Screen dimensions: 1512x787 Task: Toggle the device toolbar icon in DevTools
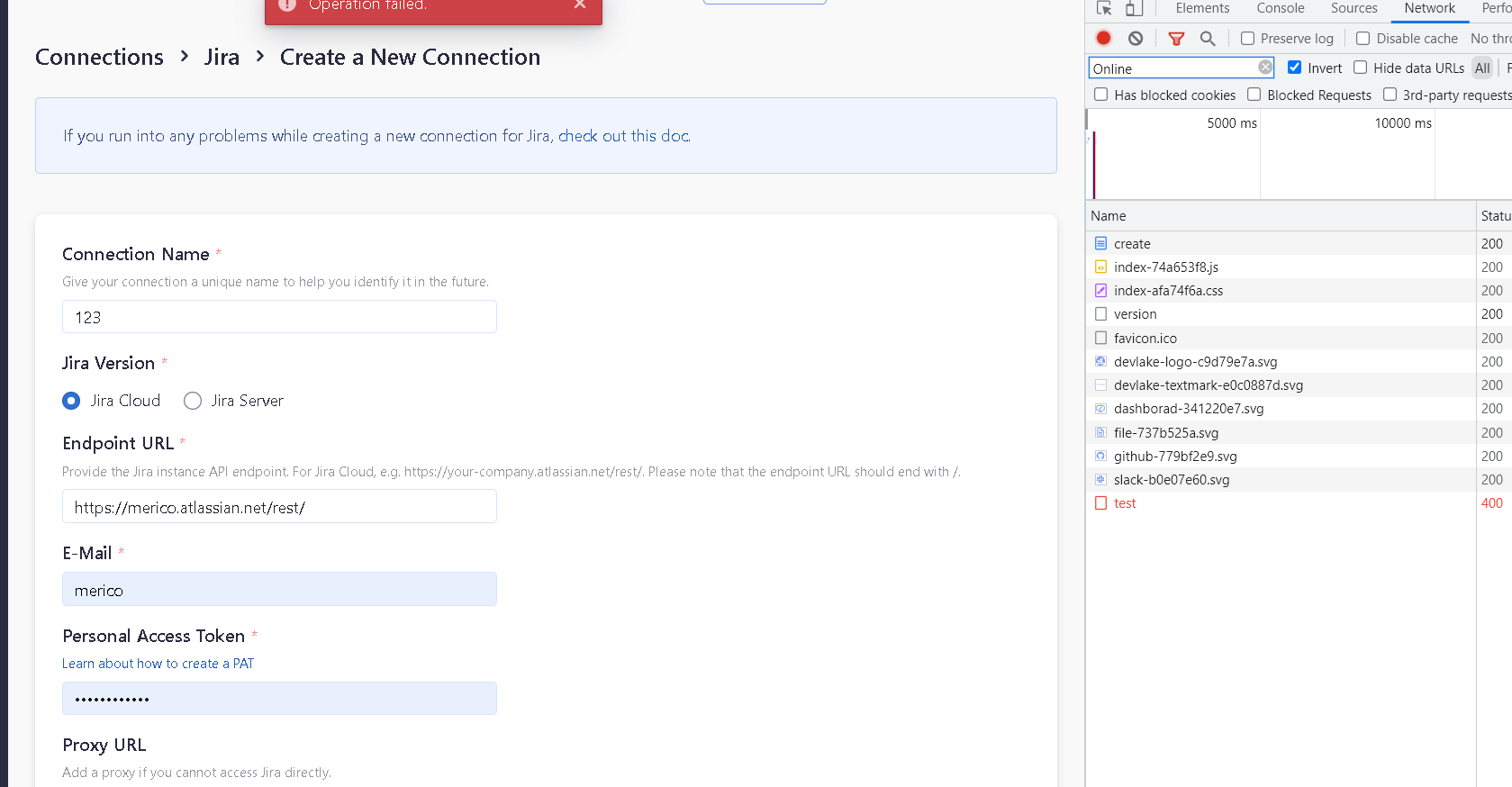[x=1134, y=8]
